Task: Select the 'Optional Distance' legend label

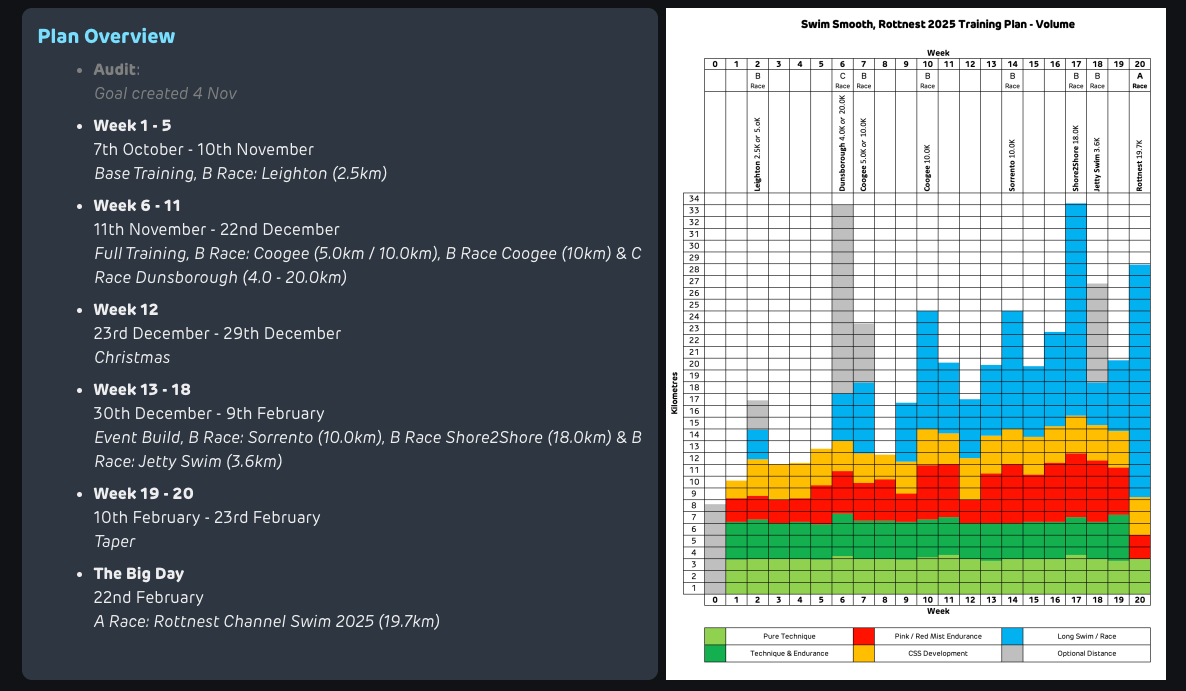Action: click(x=1087, y=654)
